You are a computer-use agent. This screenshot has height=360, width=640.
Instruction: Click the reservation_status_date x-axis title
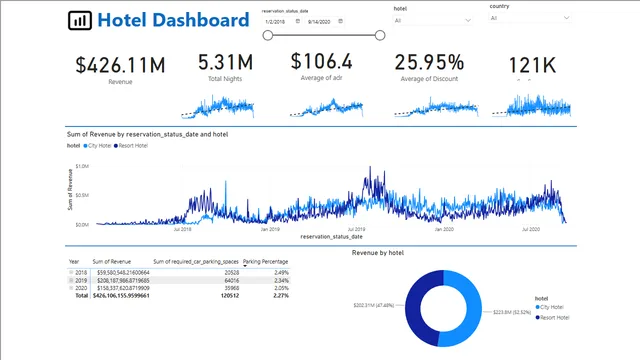(x=331, y=237)
